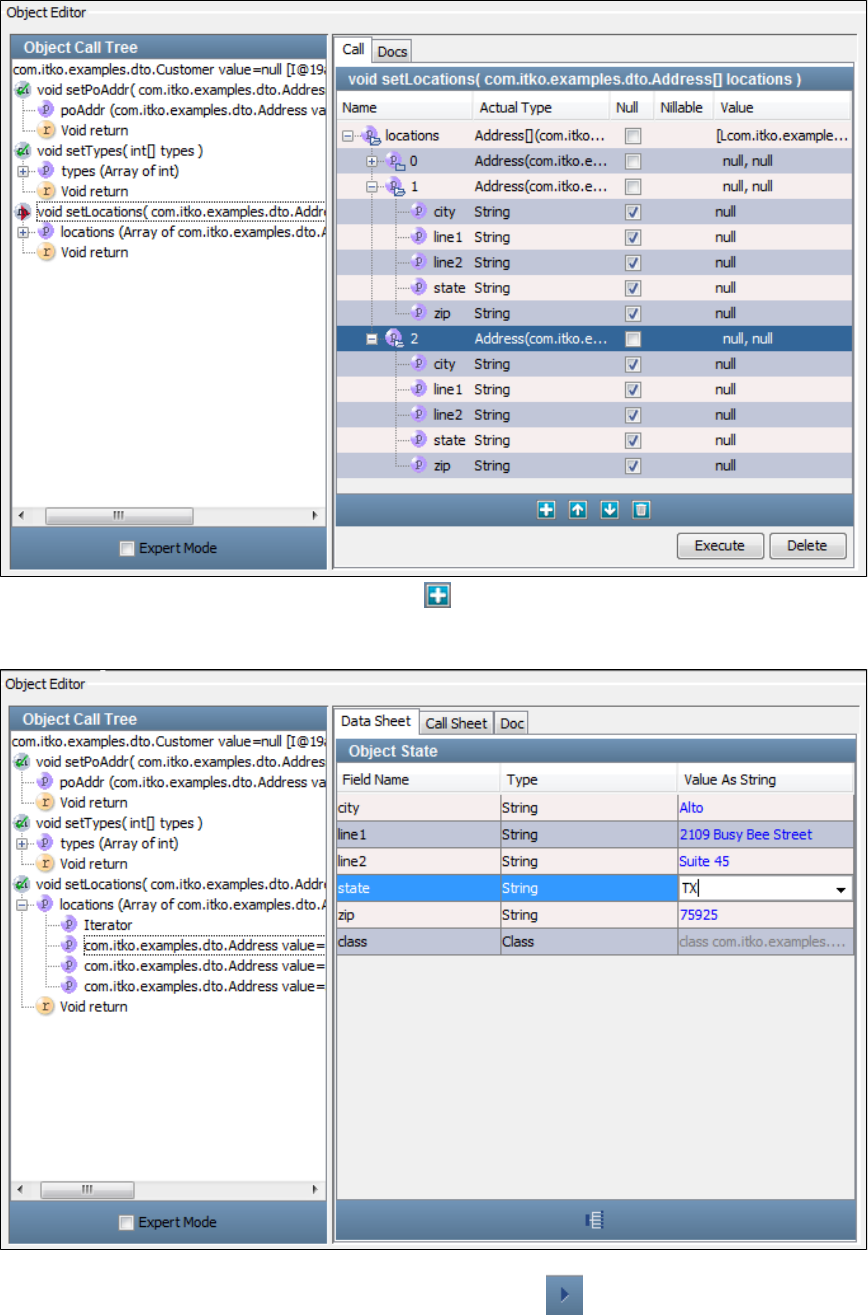Uncheck Null for state under element 2
The height and width of the screenshot is (1315, 868).
pos(632,440)
